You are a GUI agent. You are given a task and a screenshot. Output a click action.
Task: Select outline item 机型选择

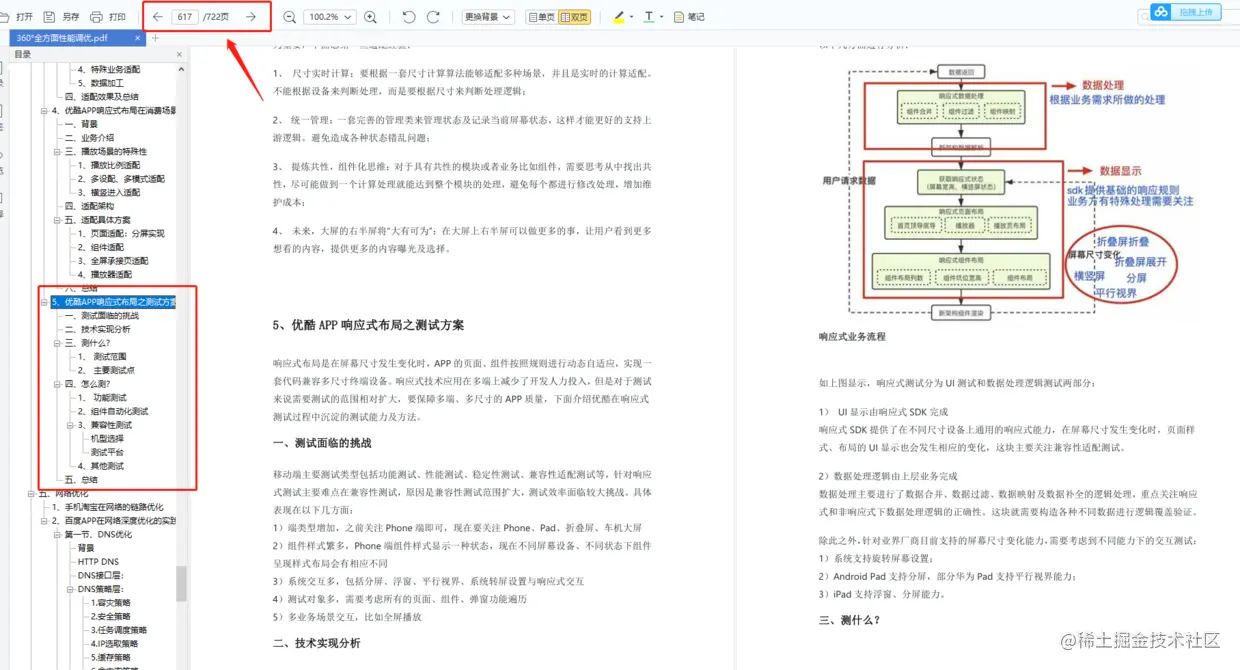[107, 439]
